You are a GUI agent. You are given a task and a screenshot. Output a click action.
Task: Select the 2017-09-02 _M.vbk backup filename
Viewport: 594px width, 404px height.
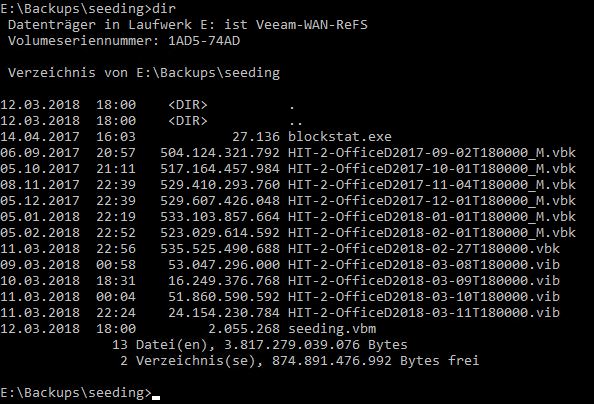pos(431,153)
